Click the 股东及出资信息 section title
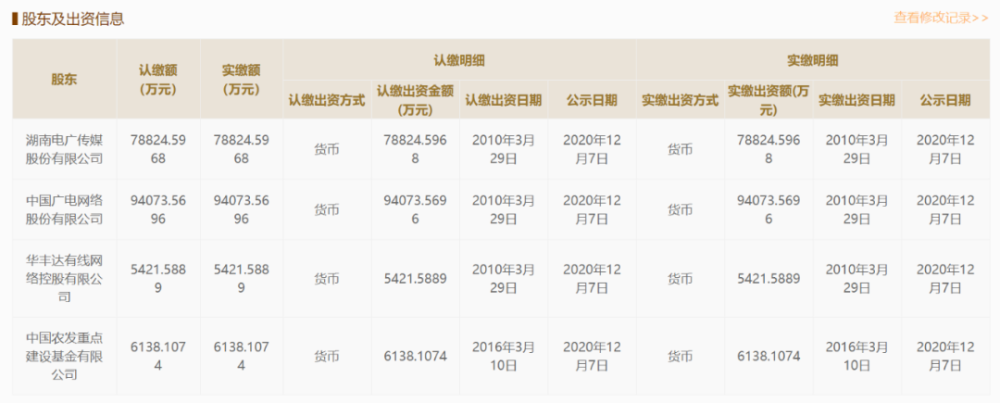The height and width of the screenshot is (403, 1000). pyautogui.click(x=73, y=18)
